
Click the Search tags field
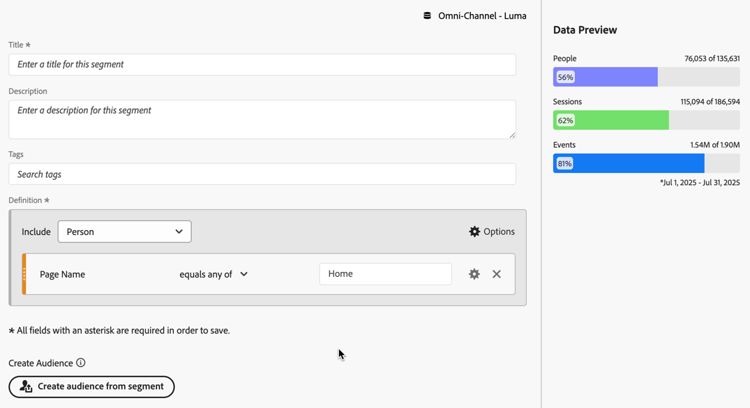click(x=262, y=174)
